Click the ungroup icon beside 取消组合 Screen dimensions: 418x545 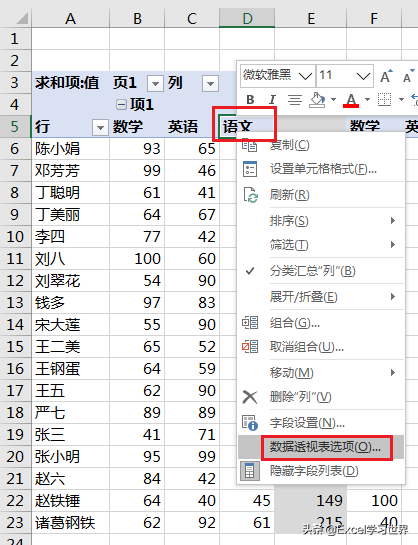[x=250, y=347]
